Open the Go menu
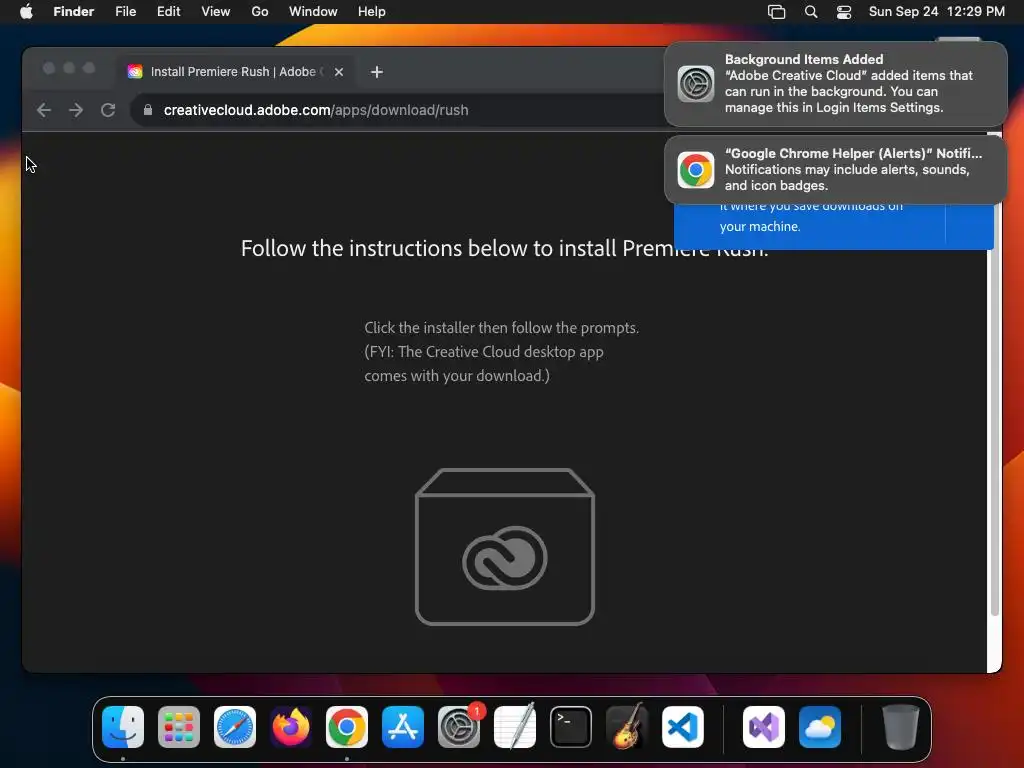This screenshot has width=1024, height=768. (x=259, y=12)
